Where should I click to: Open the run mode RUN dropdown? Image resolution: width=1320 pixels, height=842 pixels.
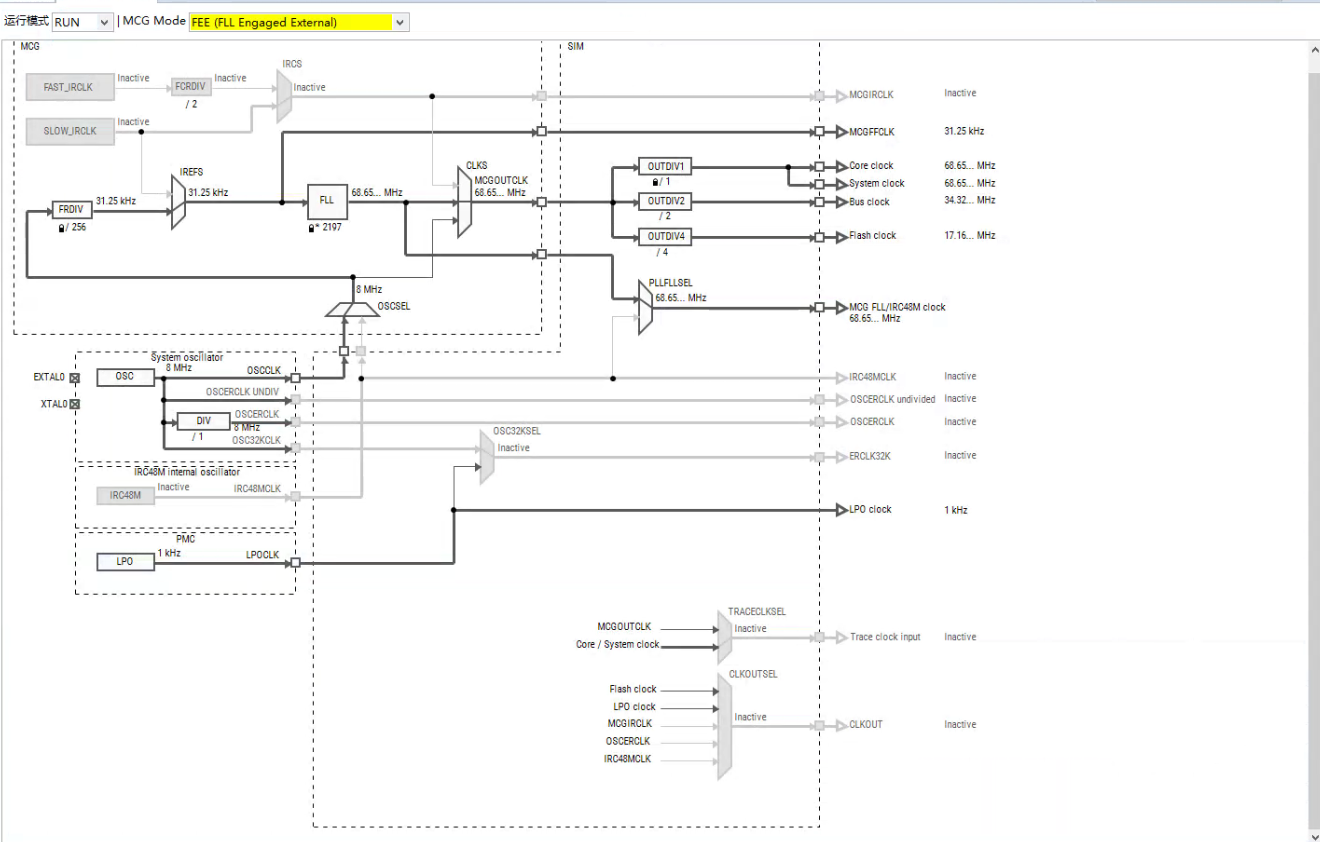click(x=82, y=22)
